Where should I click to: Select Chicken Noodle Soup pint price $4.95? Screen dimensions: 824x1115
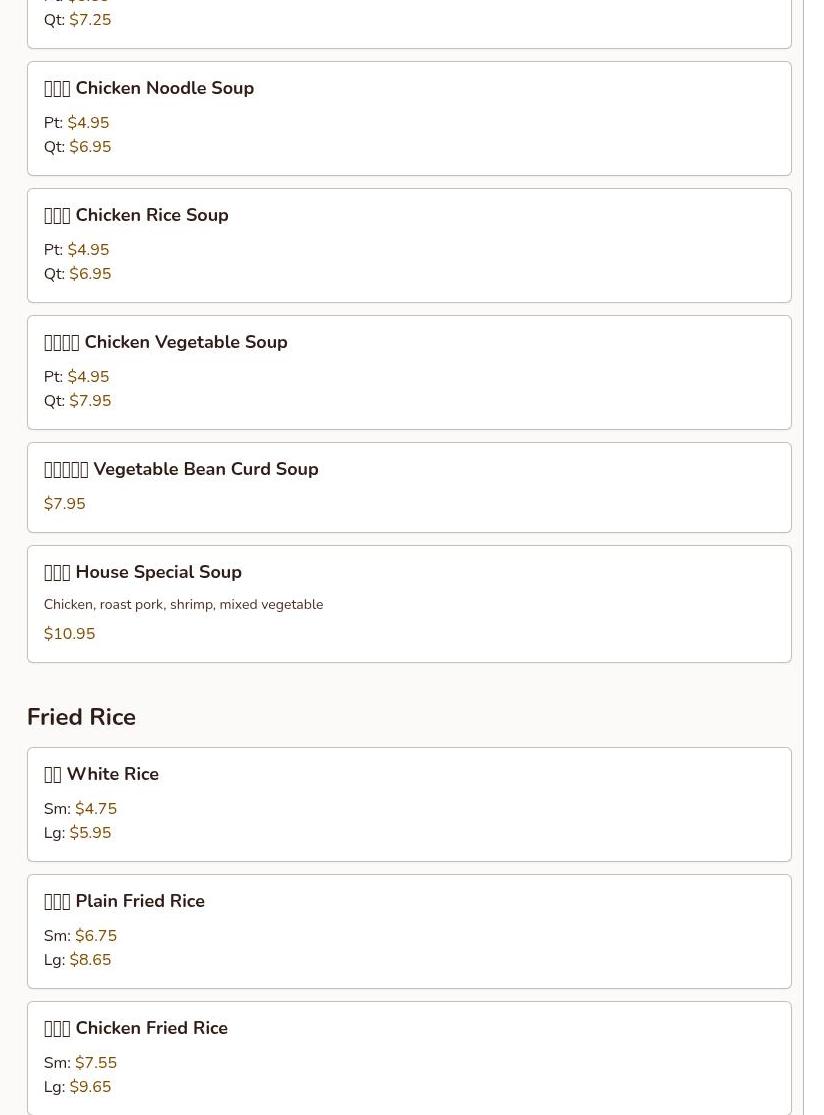coord(88,123)
